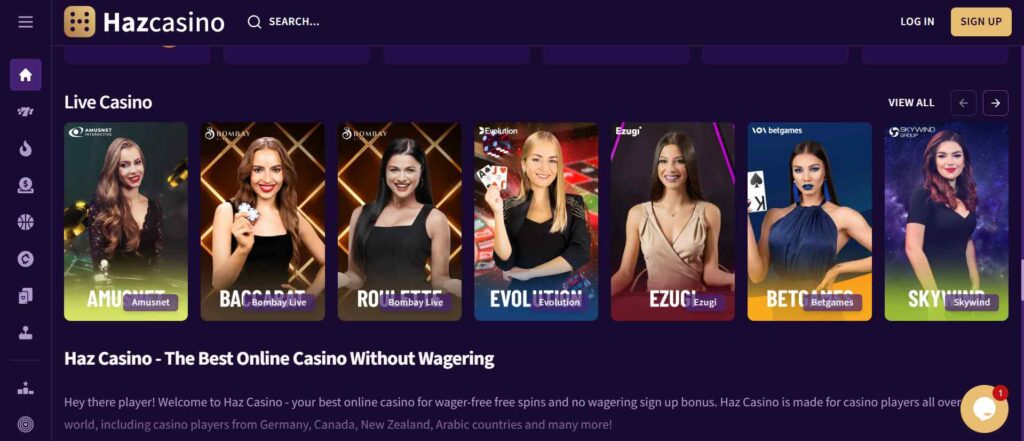Select the flame hot games icon
This screenshot has width=1024, height=441.
(25, 149)
